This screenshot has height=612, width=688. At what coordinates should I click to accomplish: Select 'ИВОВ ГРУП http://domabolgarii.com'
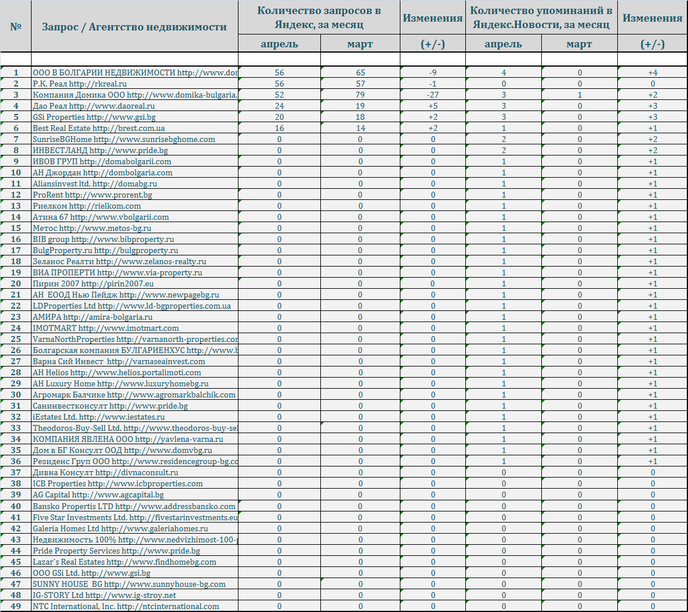pos(135,161)
